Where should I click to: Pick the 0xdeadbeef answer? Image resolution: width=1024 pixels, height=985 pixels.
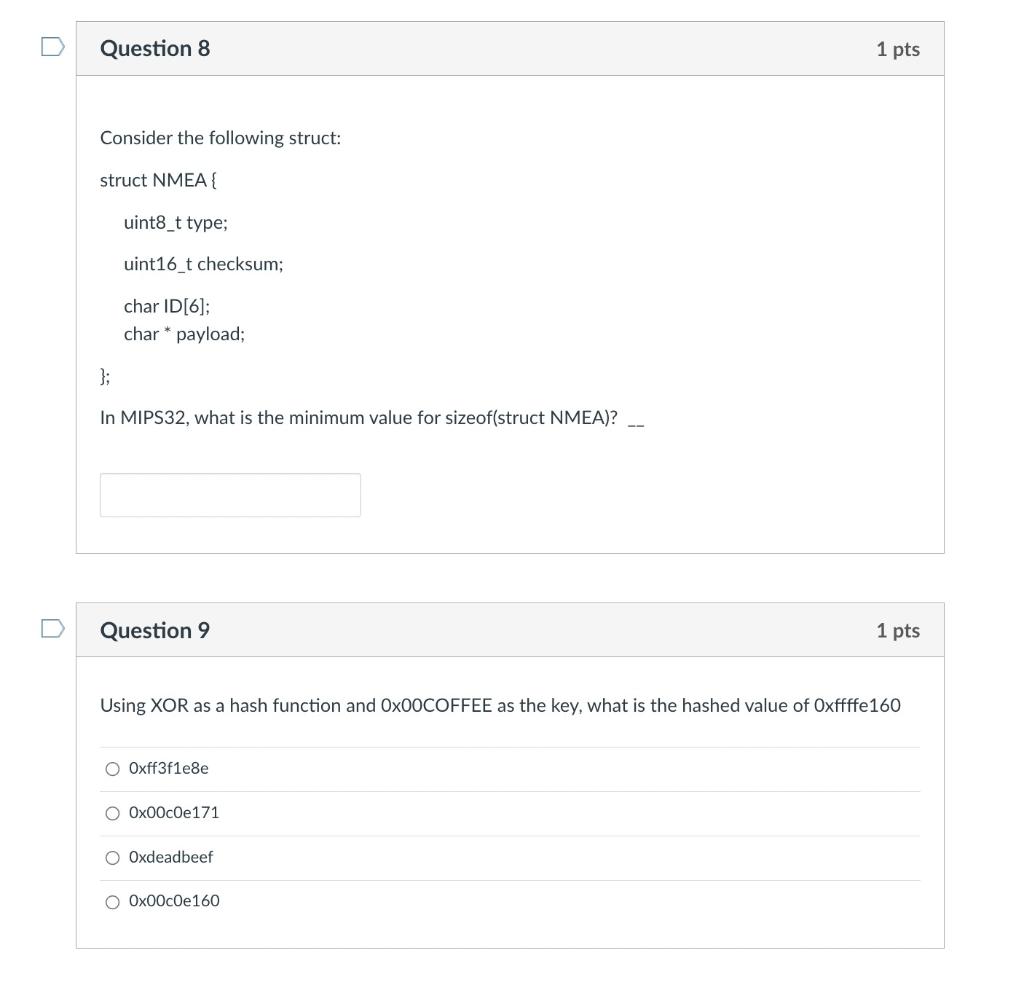(112, 857)
